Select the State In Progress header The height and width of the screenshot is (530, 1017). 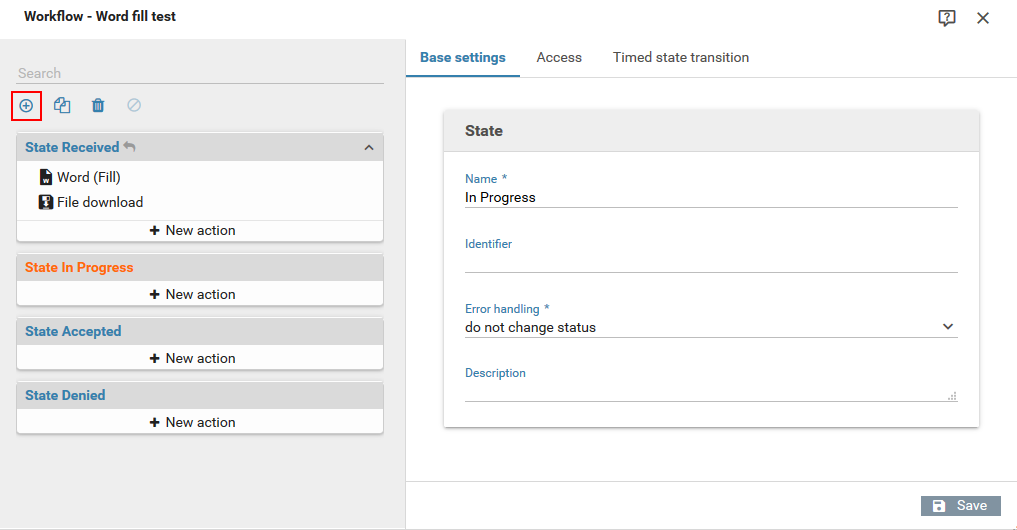pos(79,267)
